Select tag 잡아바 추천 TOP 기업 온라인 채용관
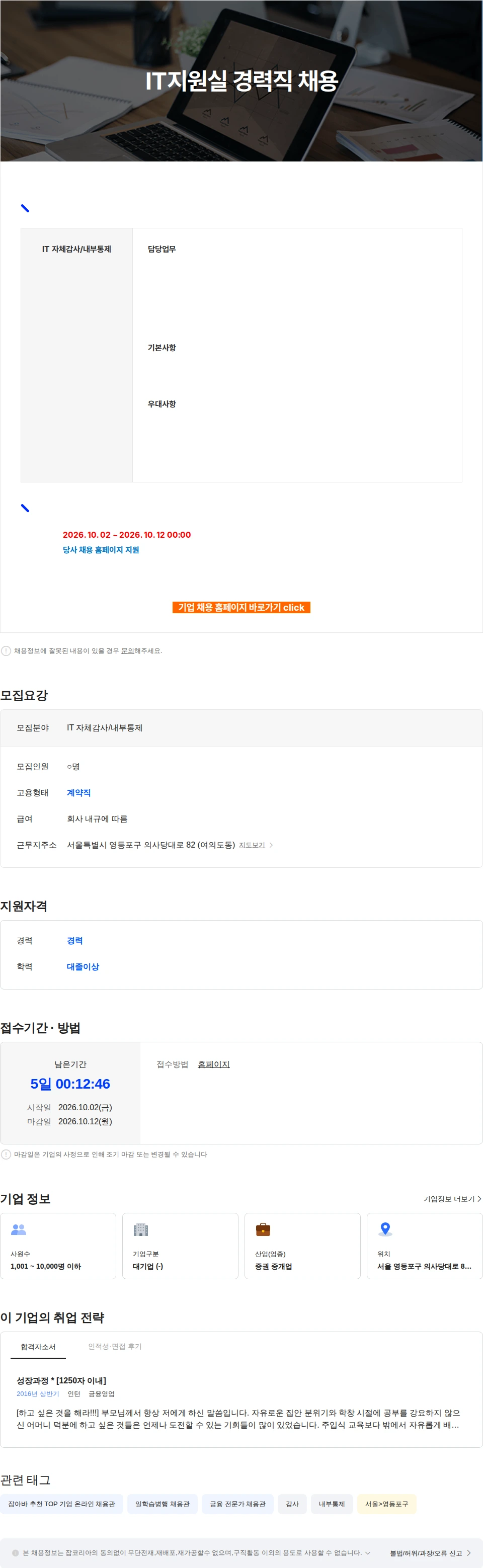Screen dimensions: 483x1568 [x=61, y=1504]
